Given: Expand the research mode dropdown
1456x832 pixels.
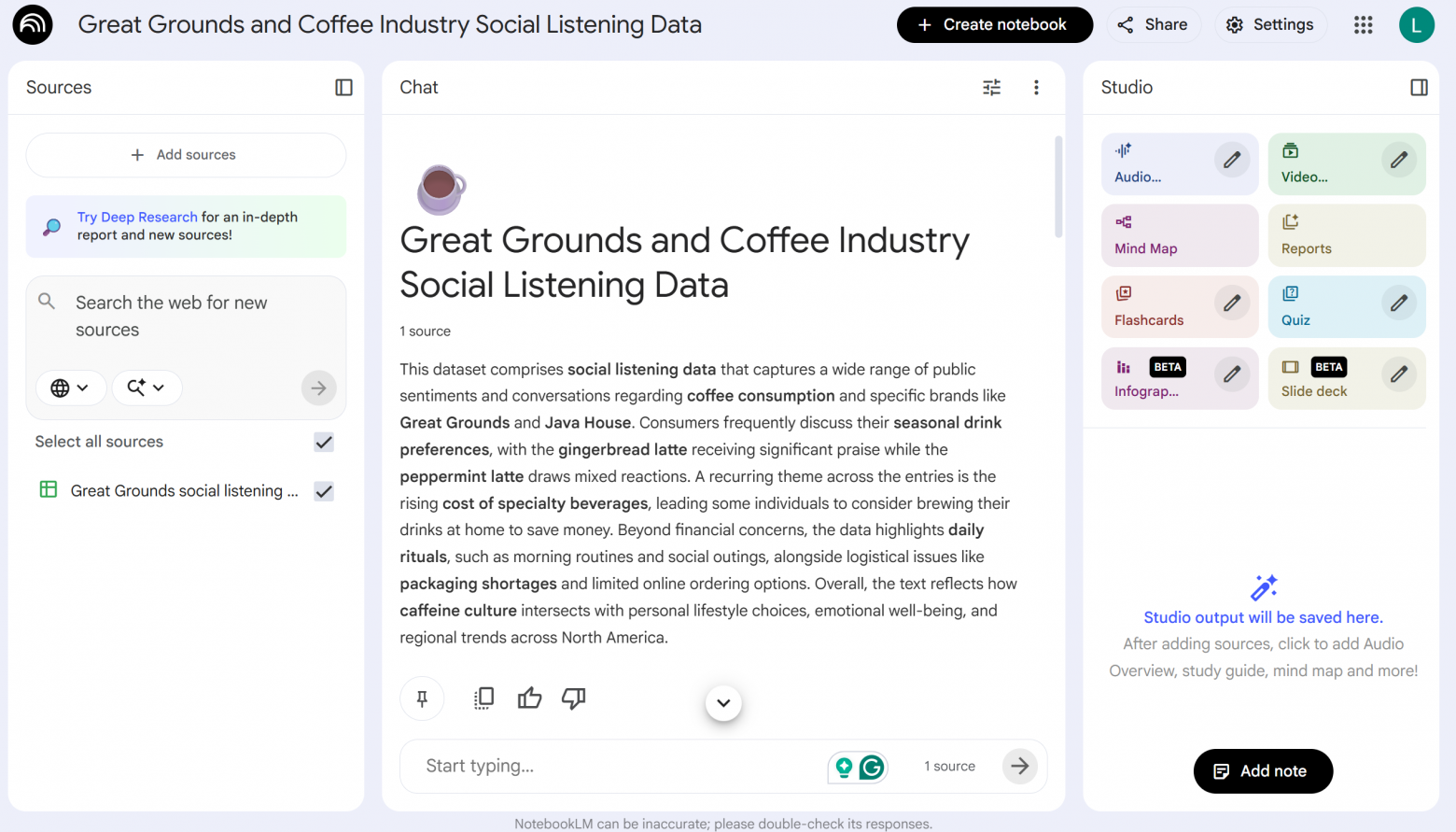Looking at the screenshot, I should tap(147, 388).
